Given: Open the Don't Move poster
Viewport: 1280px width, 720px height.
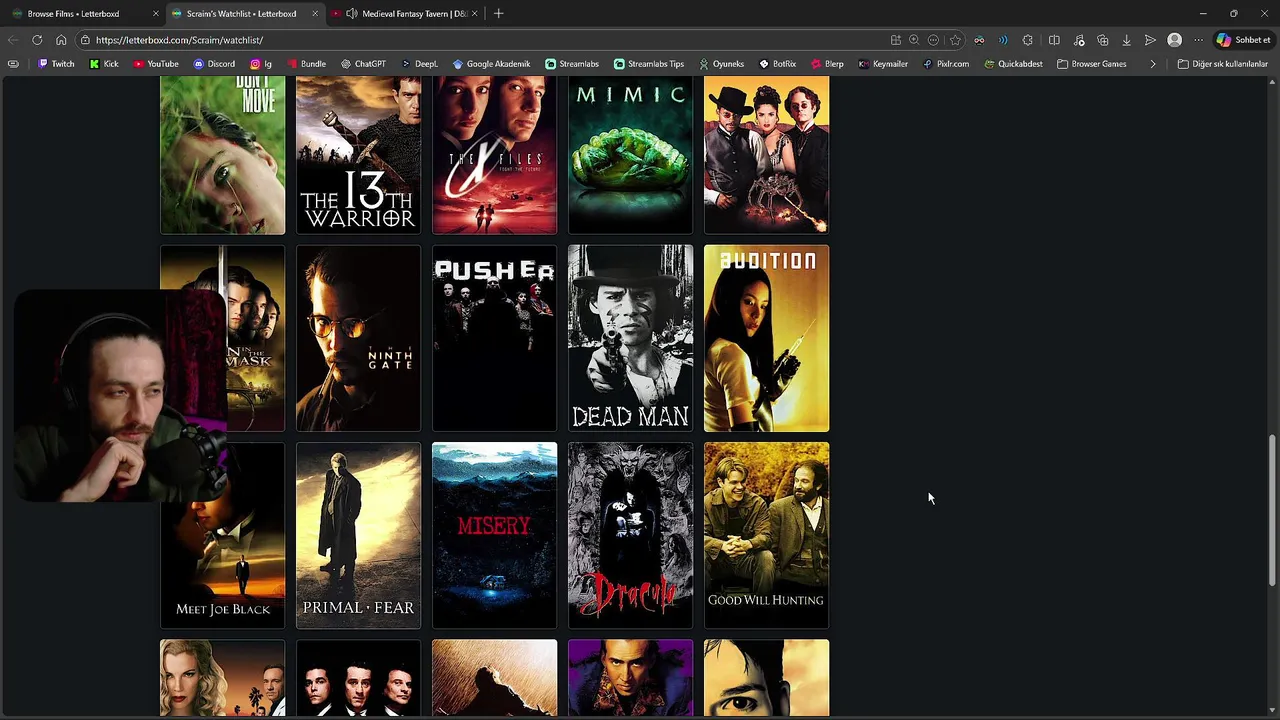Looking at the screenshot, I should 222,155.
